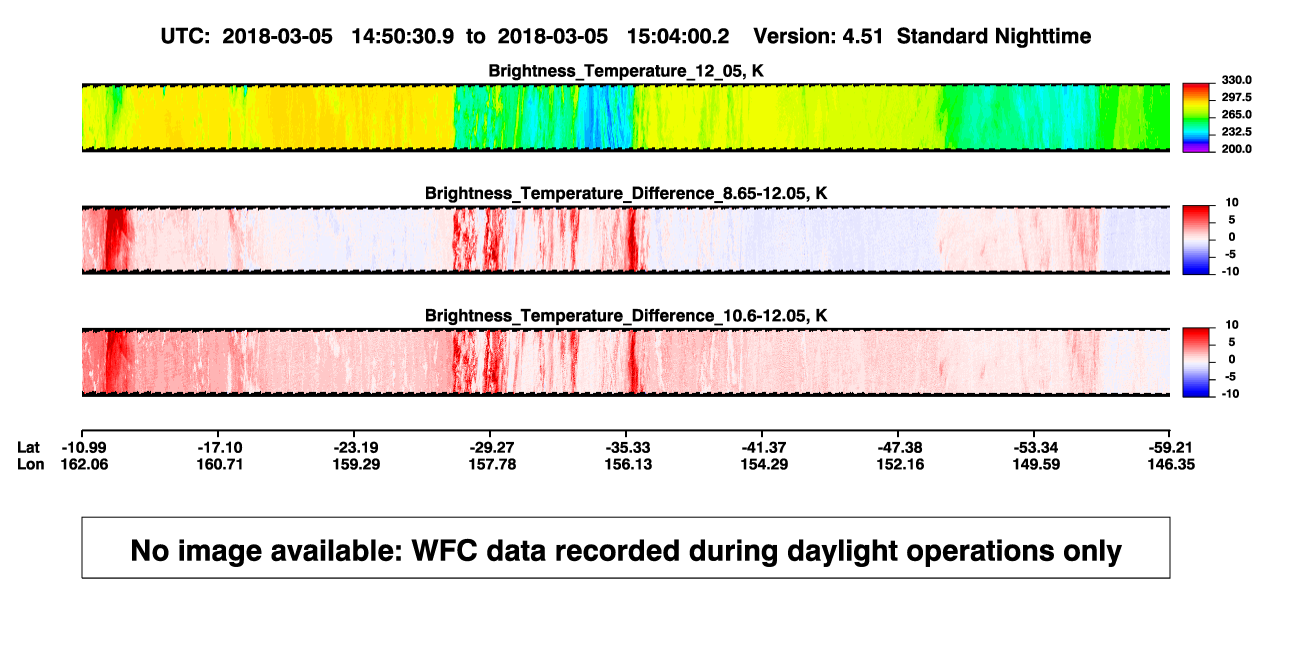The height and width of the screenshot is (667, 1300).
Task: Click the 'Brightness_Temperature_12_05, K' title
Action: 626,70
